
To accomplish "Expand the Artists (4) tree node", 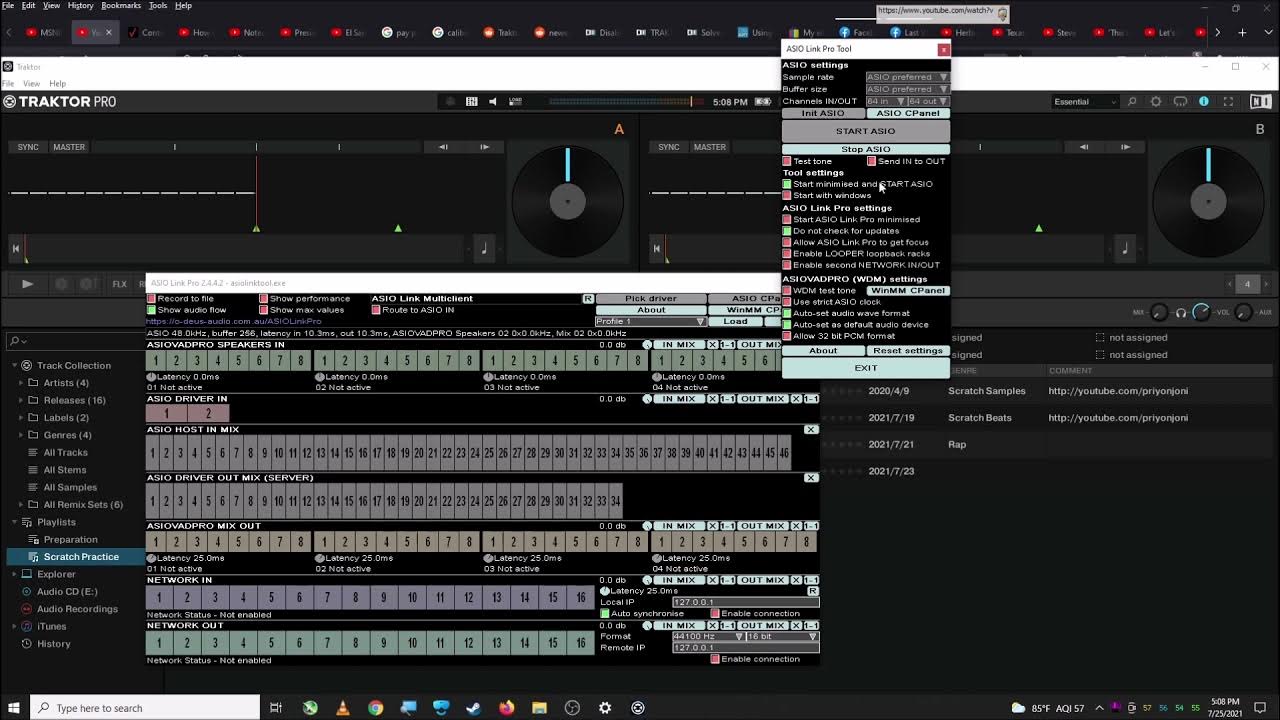I will pyautogui.click(x=20, y=383).
